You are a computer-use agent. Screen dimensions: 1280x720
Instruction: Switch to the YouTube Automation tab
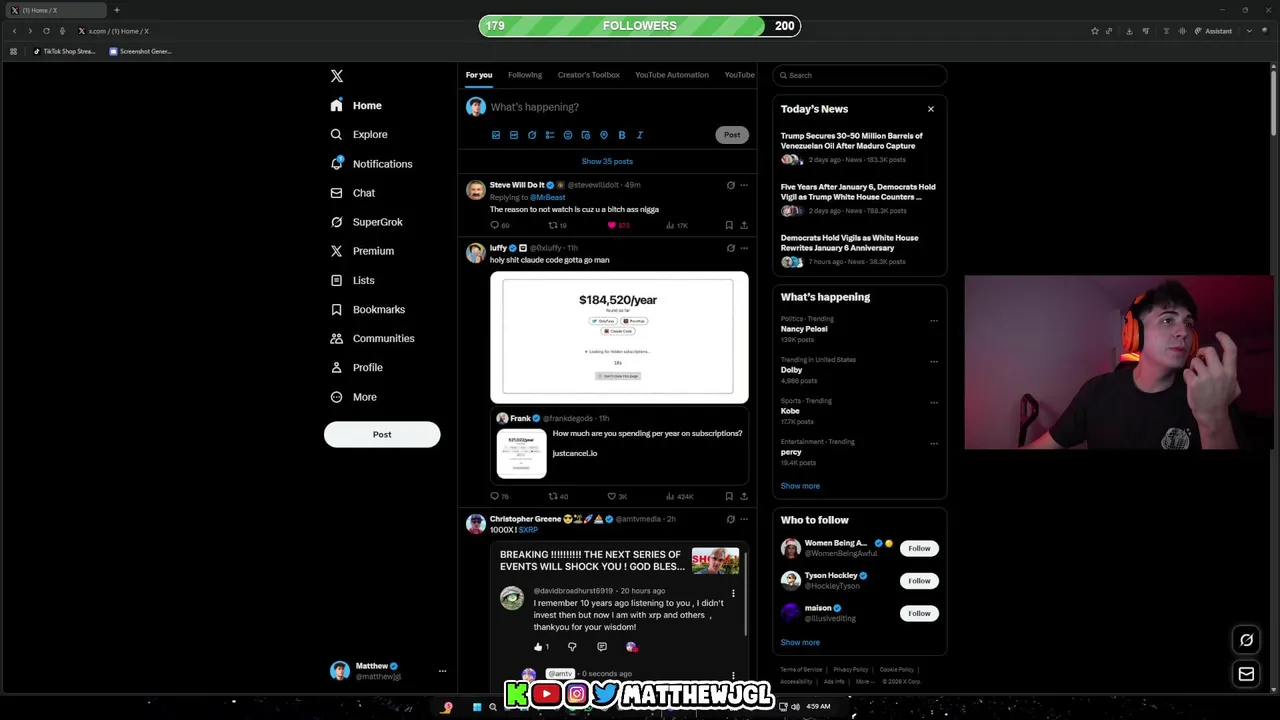tap(672, 75)
